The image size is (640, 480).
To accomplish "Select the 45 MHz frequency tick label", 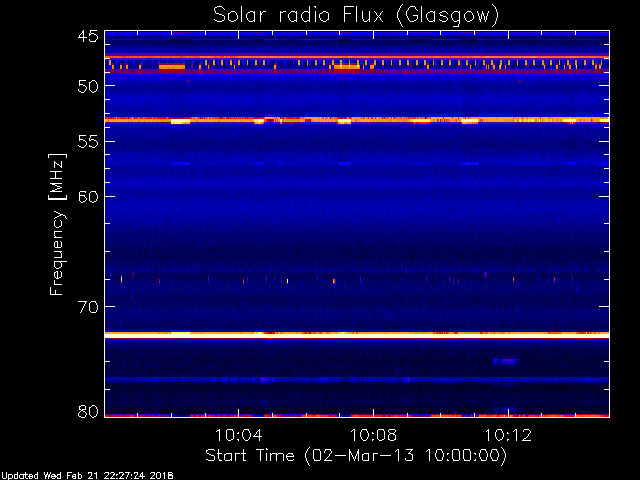I will (88, 36).
